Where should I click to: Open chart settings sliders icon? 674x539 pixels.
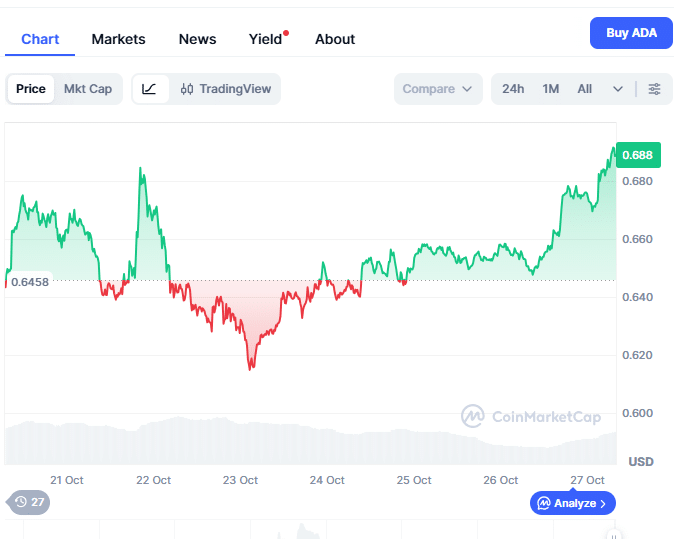pos(654,89)
